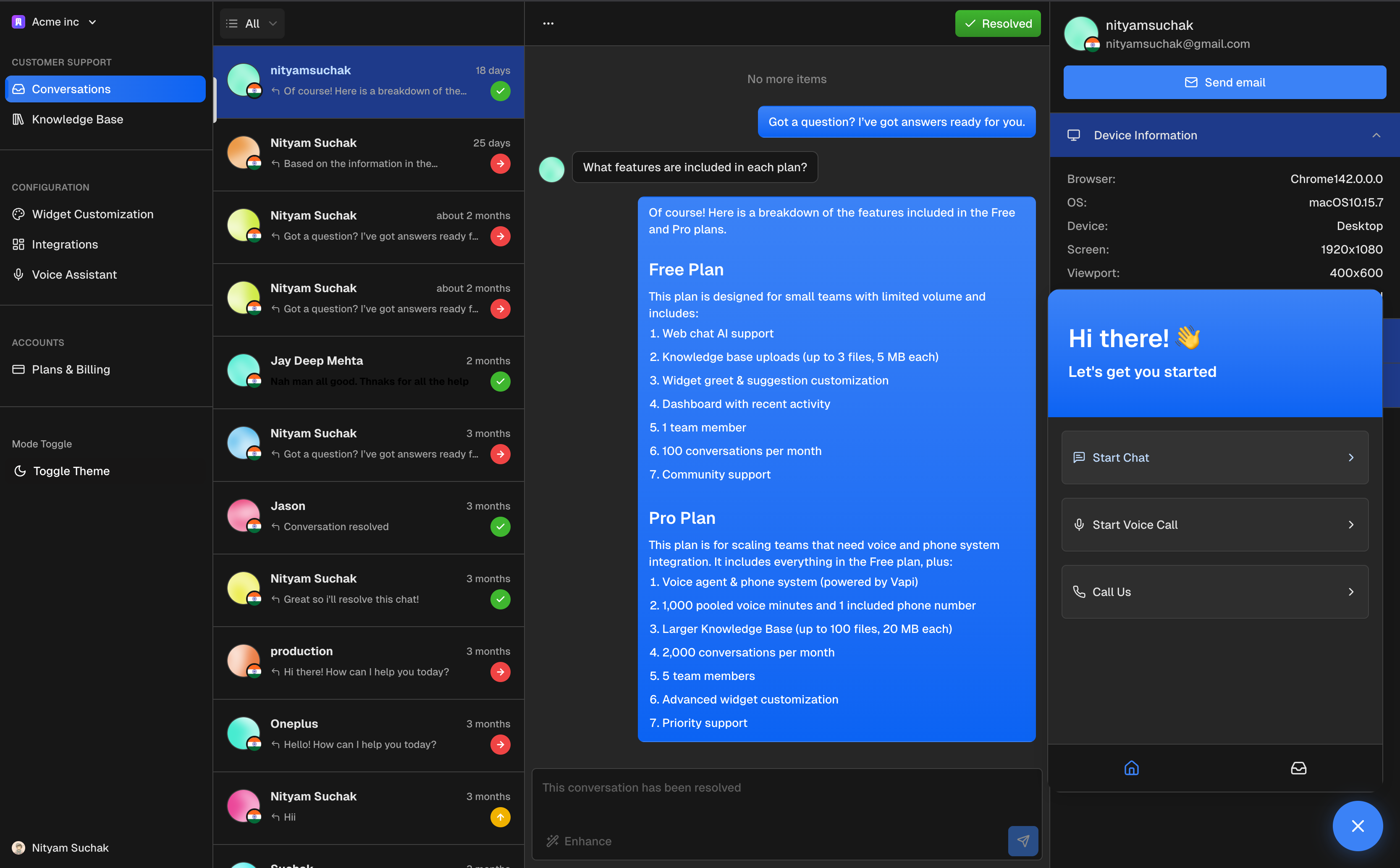Screen dimensions: 1400x868
Task: Collapse the Device Information section
Action: (x=1376, y=135)
